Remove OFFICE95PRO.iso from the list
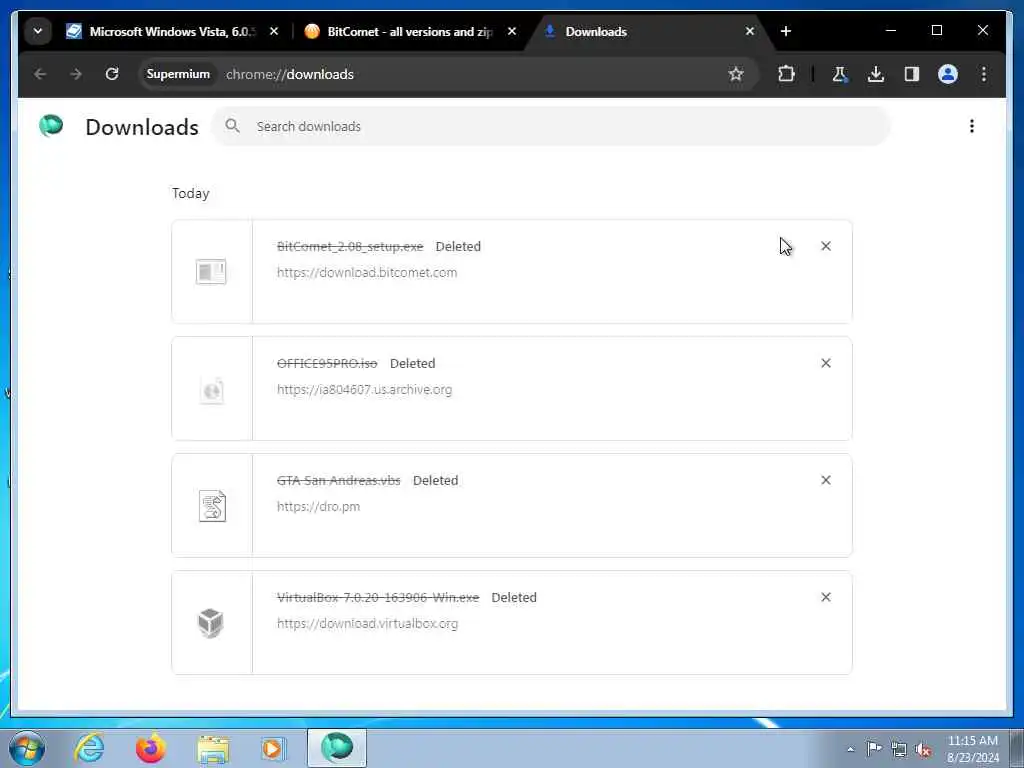1024x768 pixels. pyautogui.click(x=825, y=363)
